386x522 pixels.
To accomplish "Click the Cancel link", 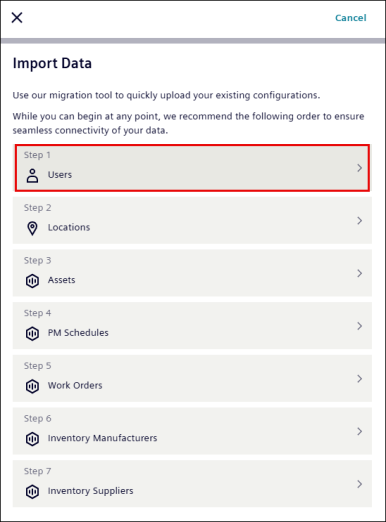I will click(x=351, y=18).
